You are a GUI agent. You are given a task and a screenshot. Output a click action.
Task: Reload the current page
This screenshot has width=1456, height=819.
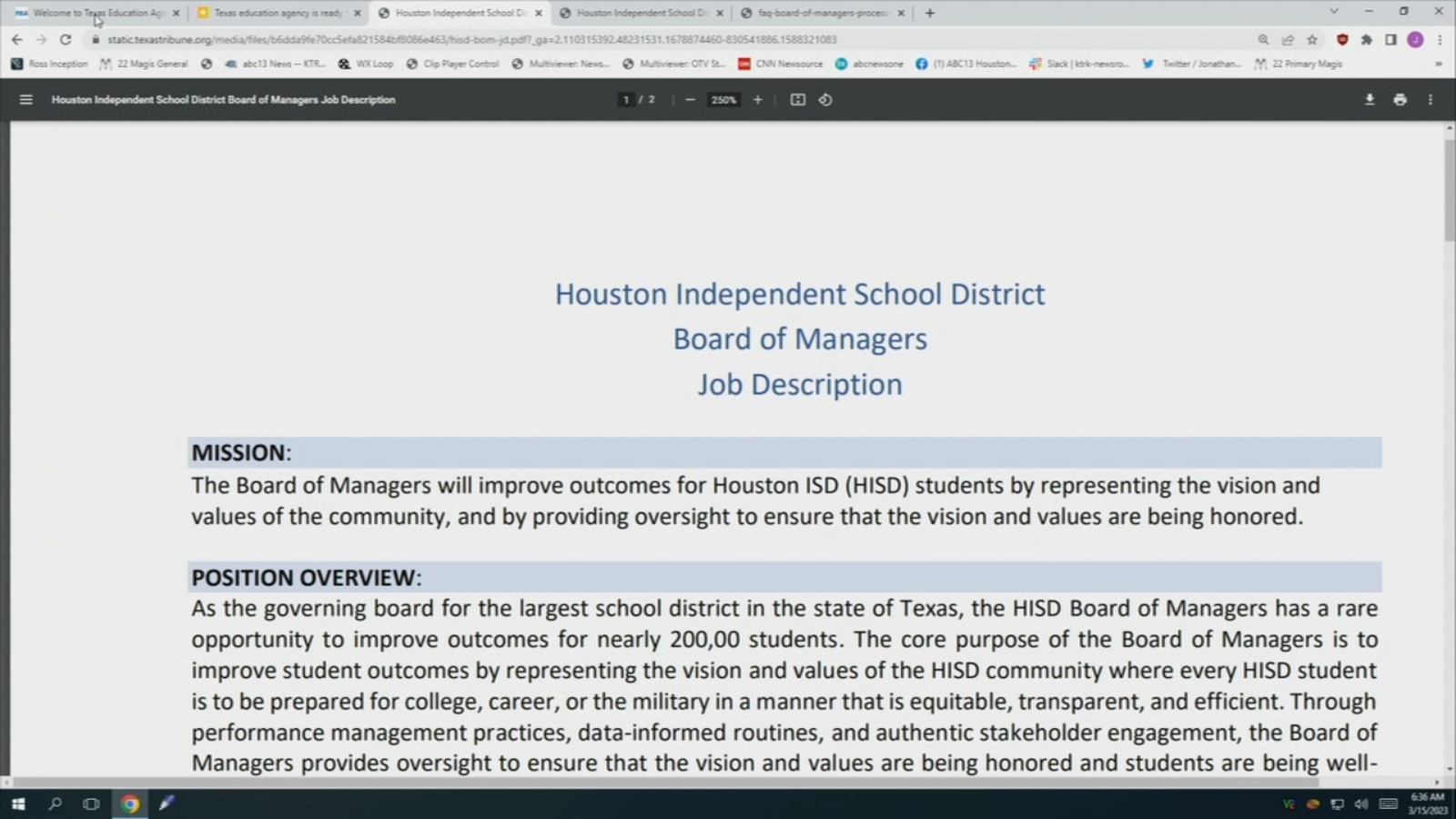click(x=65, y=39)
